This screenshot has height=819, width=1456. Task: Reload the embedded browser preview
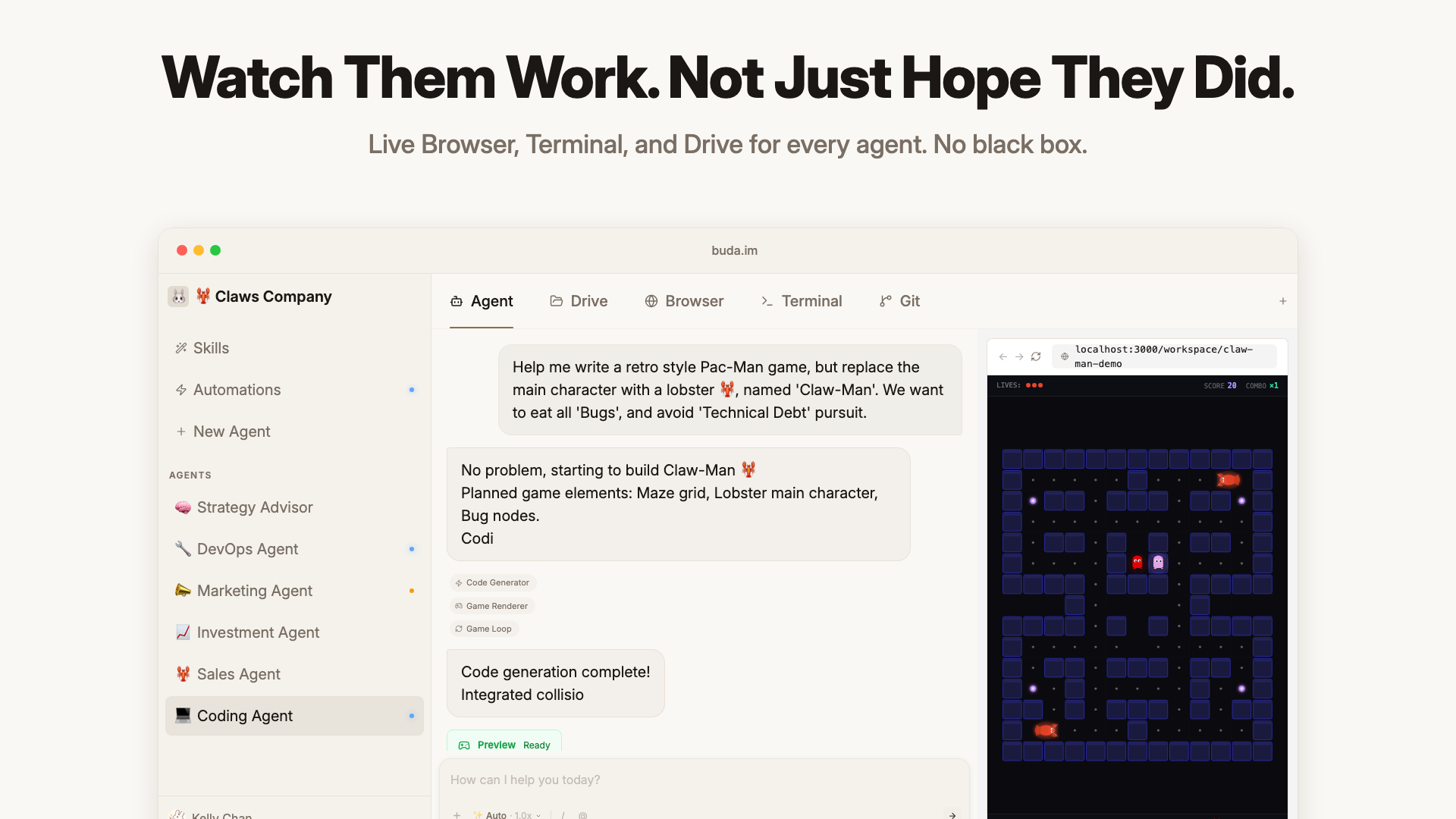[1036, 356]
